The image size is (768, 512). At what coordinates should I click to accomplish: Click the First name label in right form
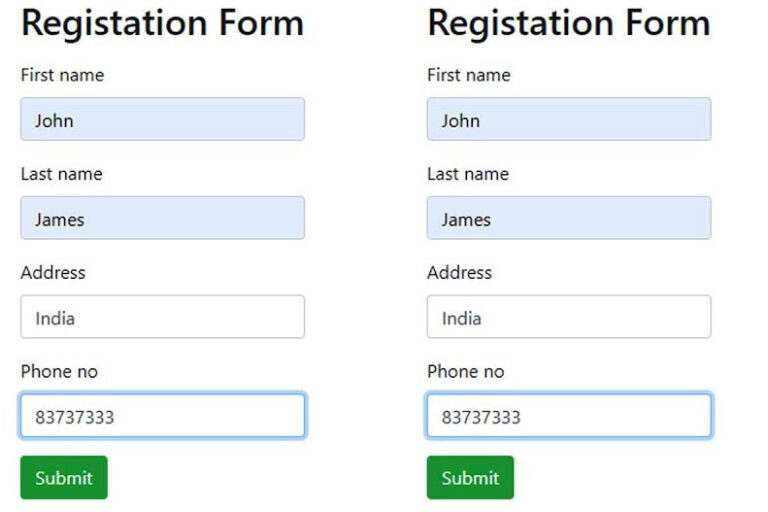coord(469,75)
